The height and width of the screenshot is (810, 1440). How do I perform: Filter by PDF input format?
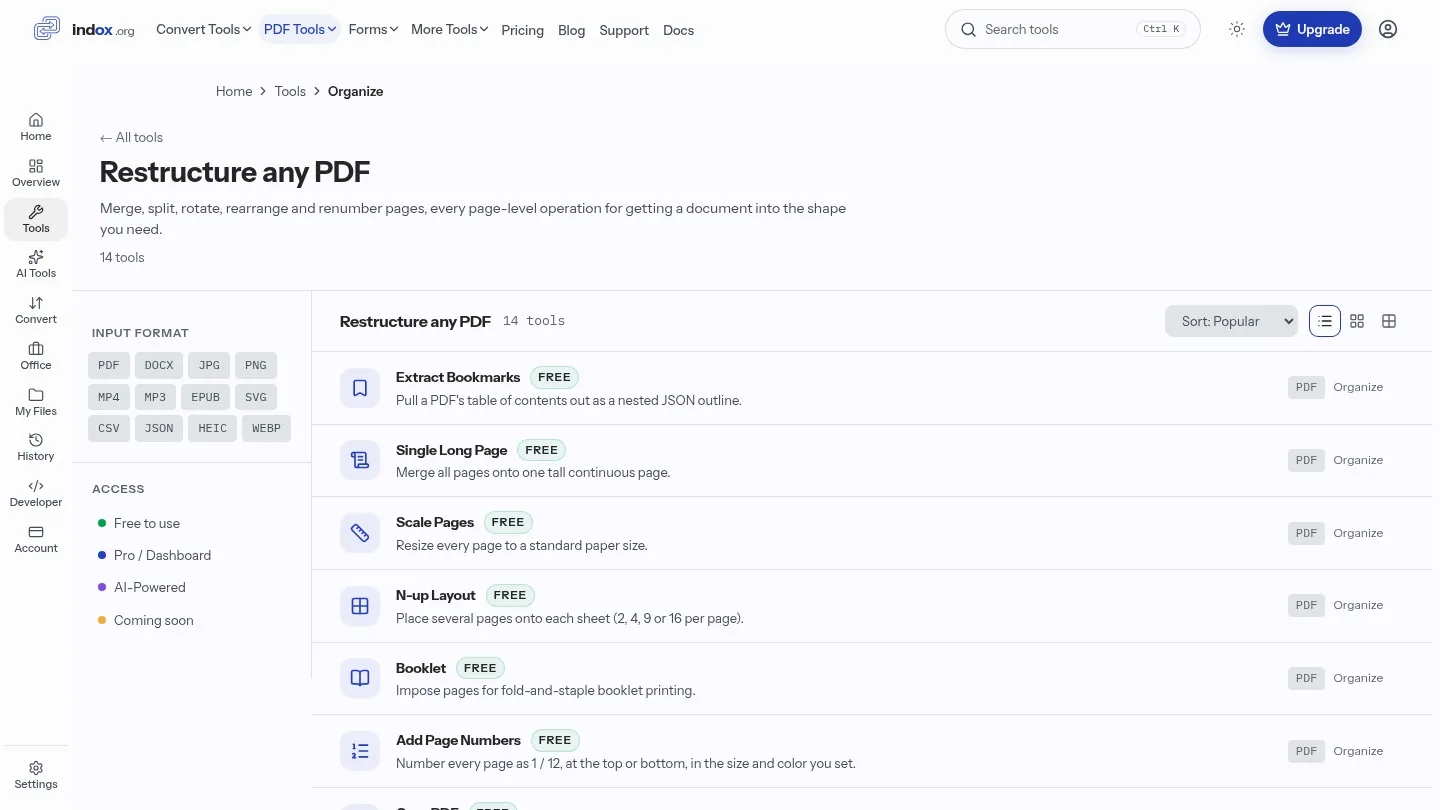(109, 366)
